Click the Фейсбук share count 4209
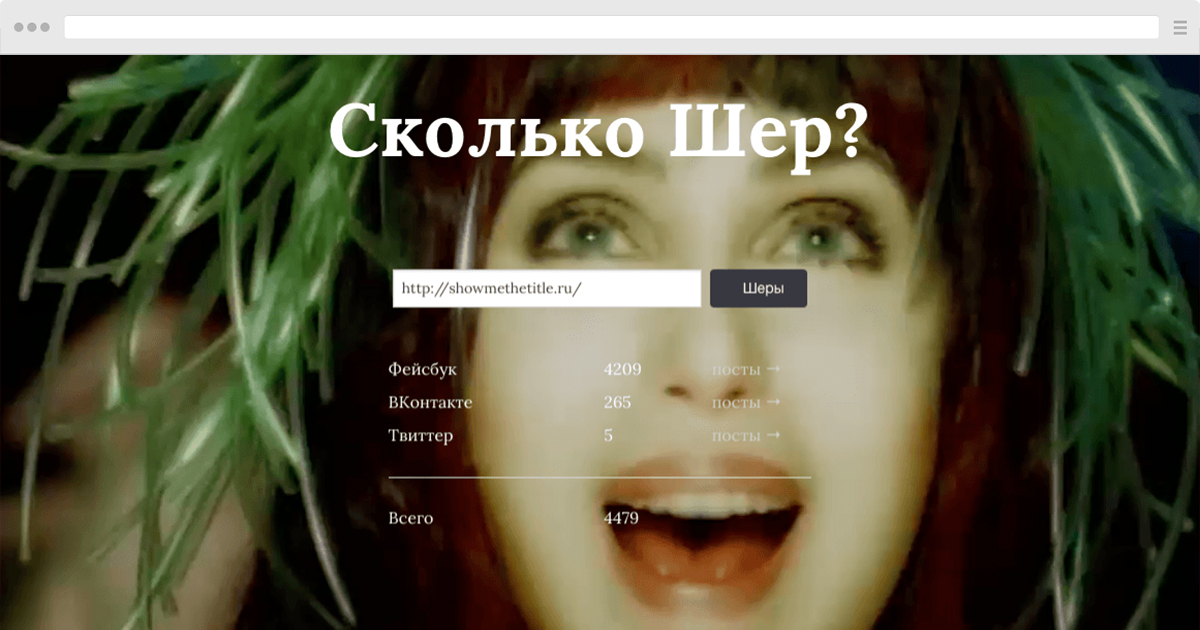Screen dimensions: 1200x630 pos(621,369)
